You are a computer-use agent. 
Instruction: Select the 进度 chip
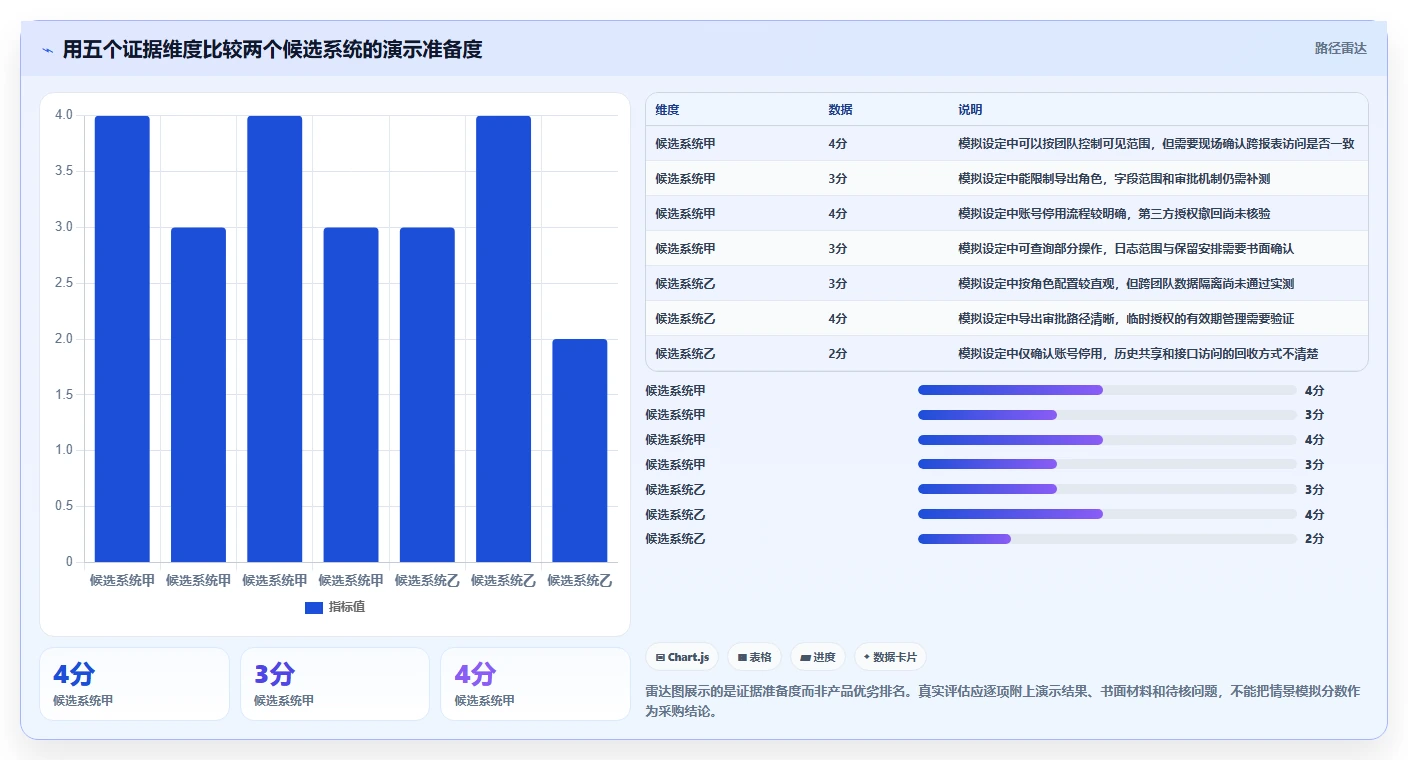click(817, 657)
